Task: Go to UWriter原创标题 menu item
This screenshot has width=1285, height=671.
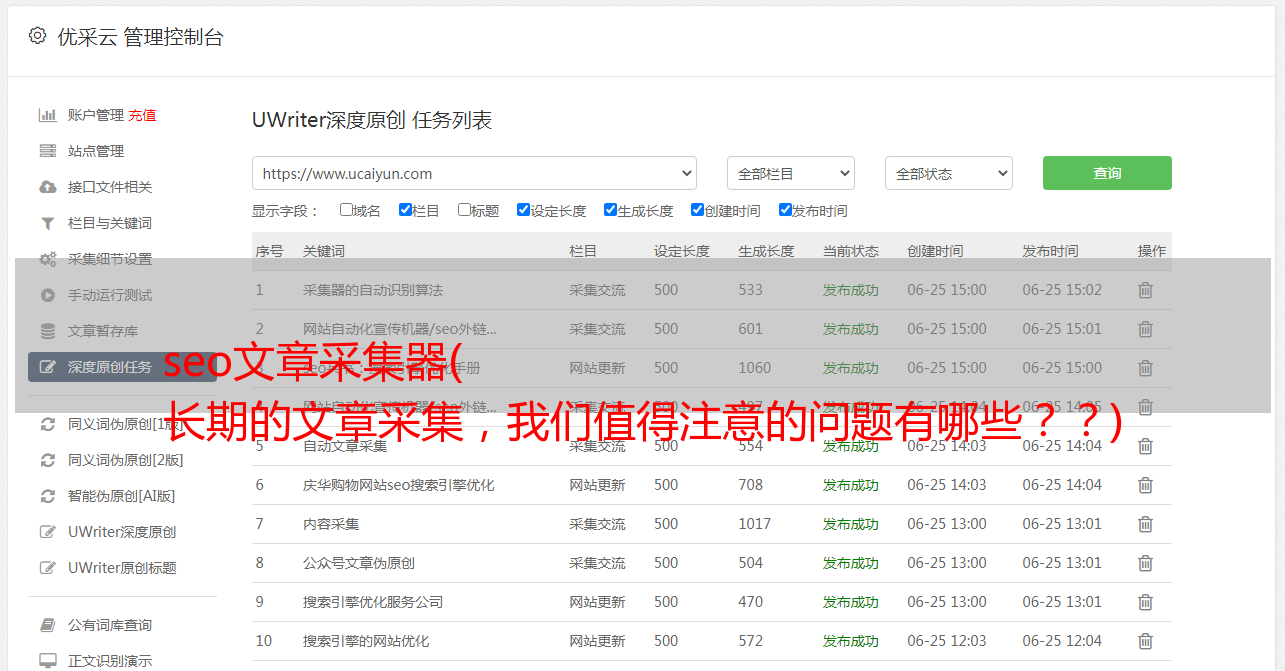Action: click(x=122, y=568)
